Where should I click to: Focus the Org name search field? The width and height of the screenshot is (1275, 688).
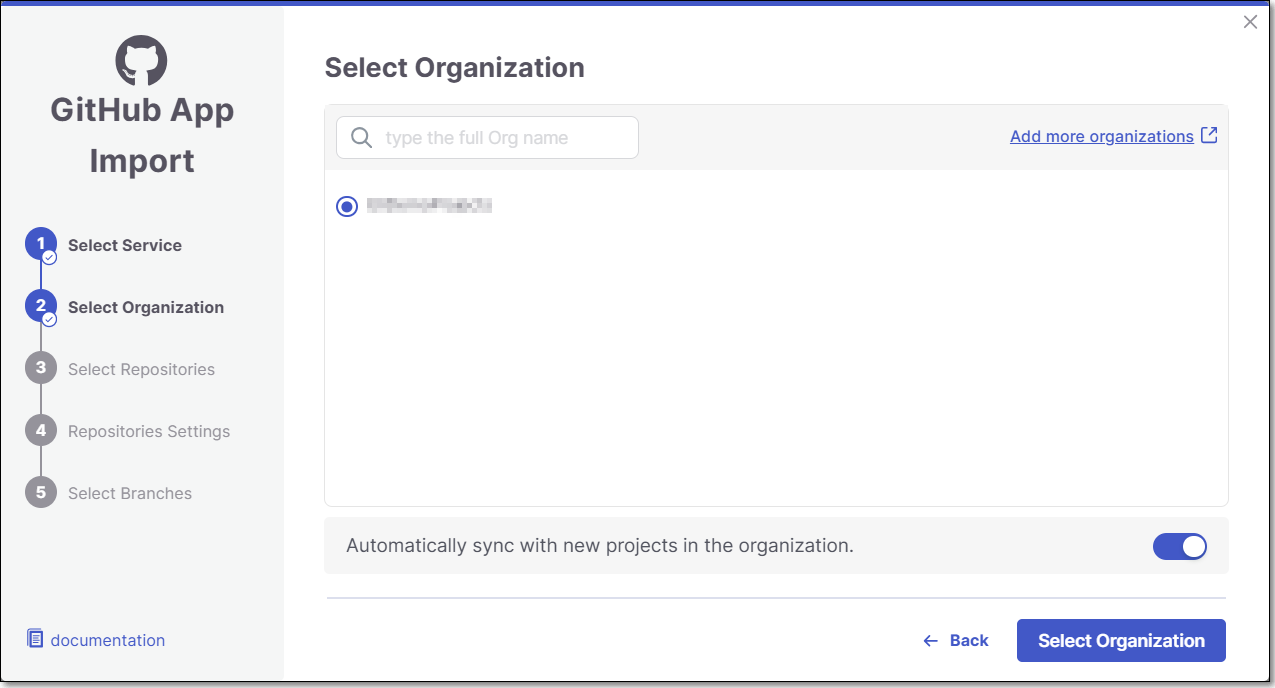click(500, 138)
